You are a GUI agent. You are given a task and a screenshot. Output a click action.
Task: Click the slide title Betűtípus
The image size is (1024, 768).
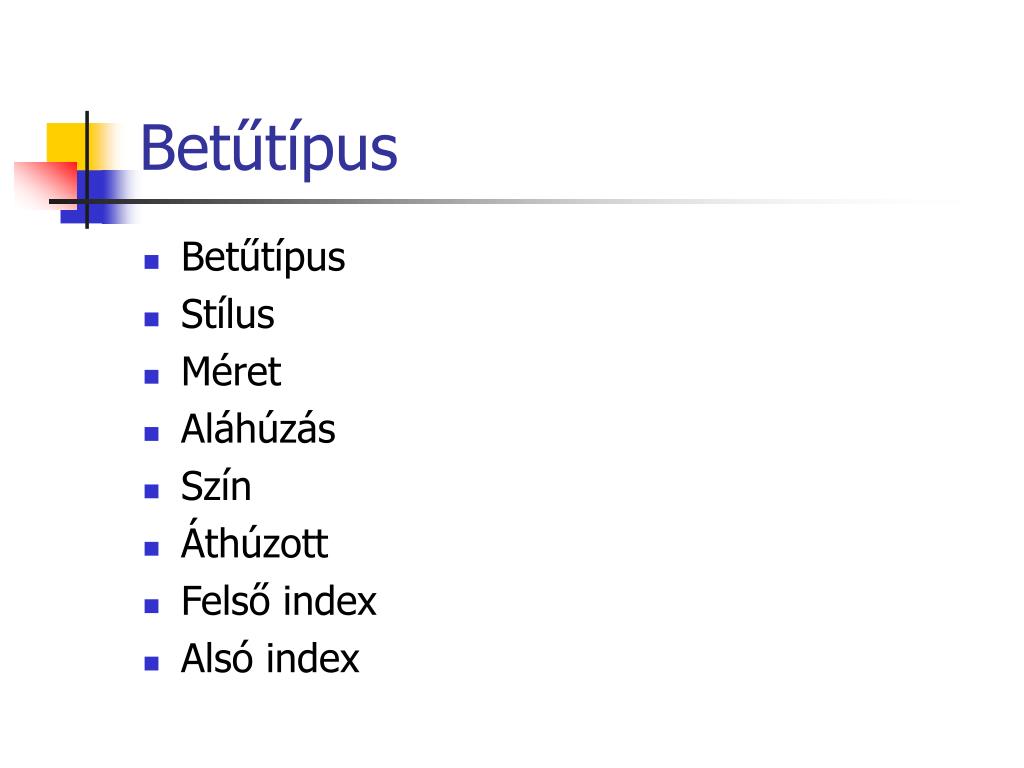[268, 149]
